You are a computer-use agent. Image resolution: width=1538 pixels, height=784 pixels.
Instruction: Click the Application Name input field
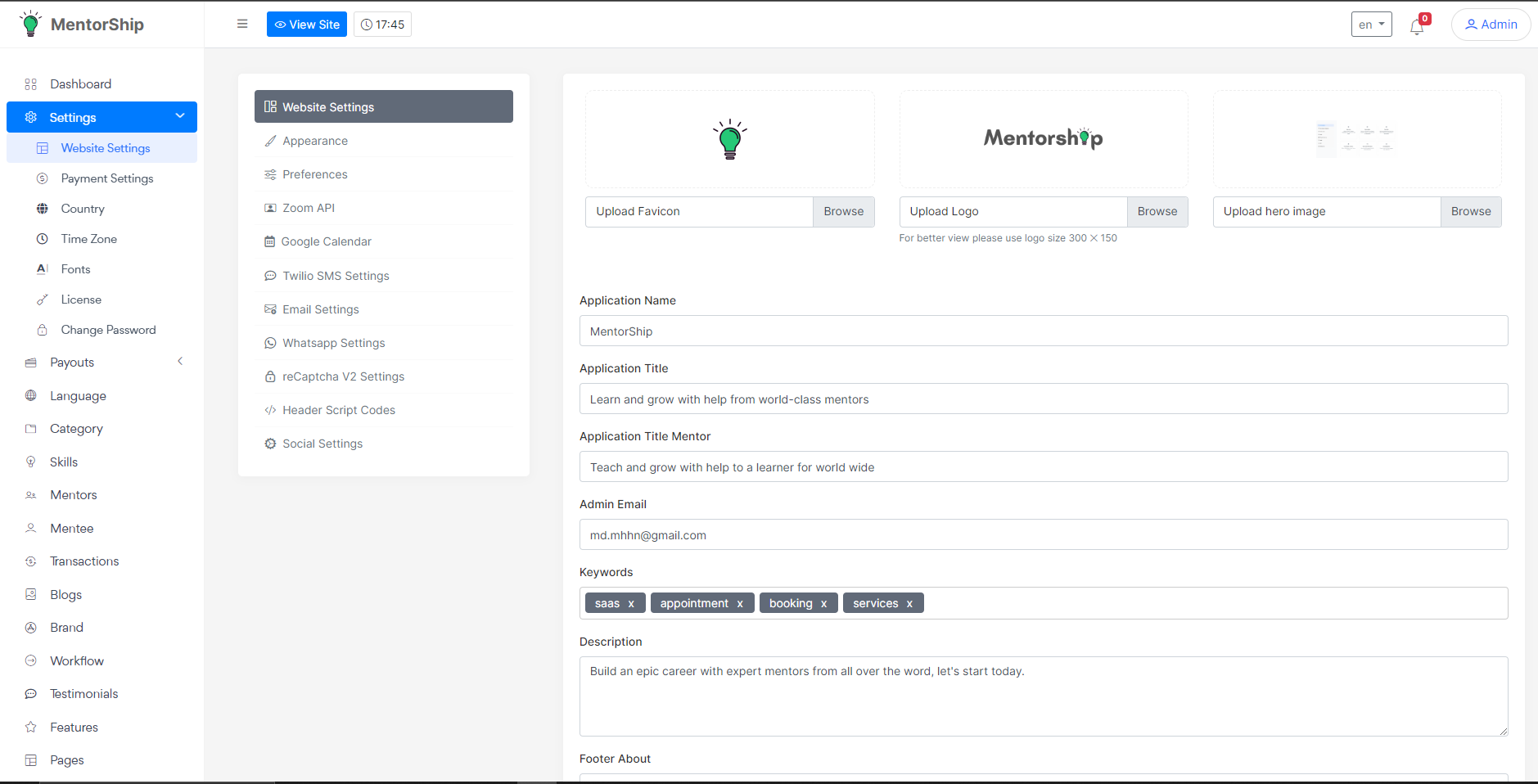coord(1043,331)
